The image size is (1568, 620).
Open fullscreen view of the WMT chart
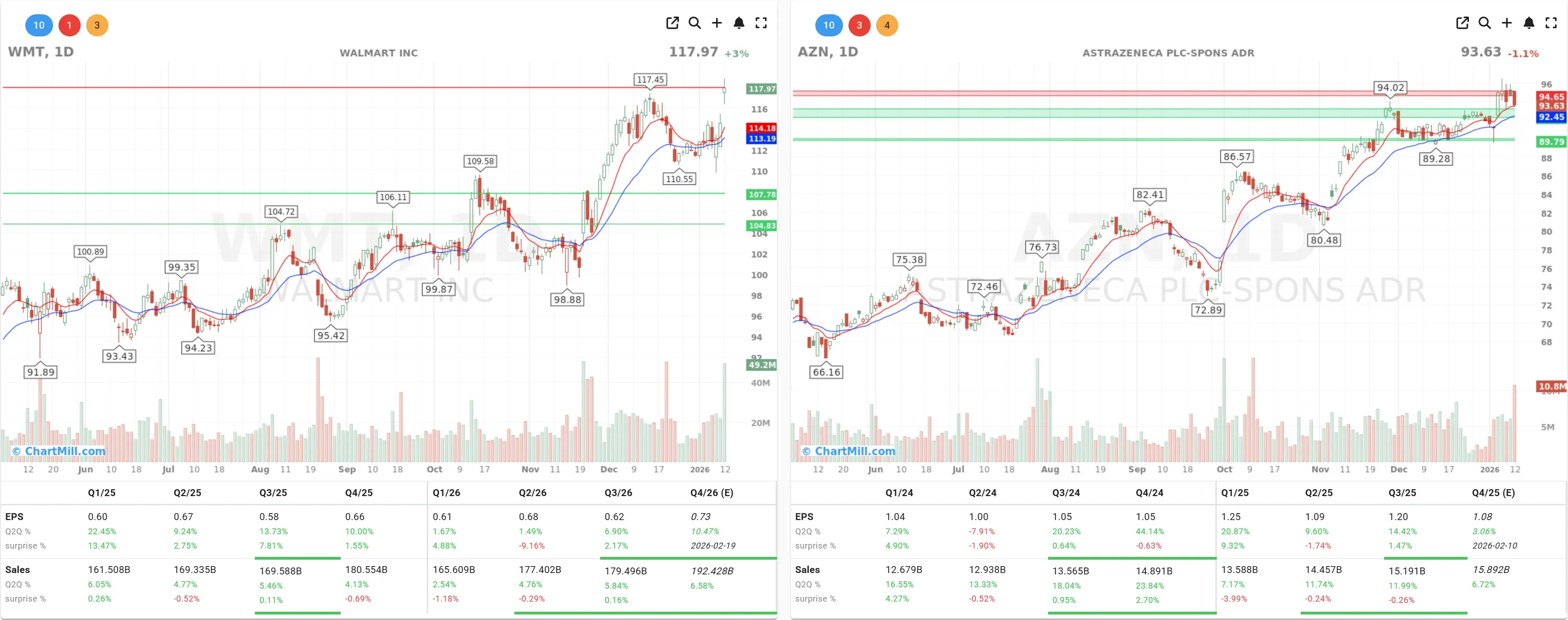click(761, 23)
